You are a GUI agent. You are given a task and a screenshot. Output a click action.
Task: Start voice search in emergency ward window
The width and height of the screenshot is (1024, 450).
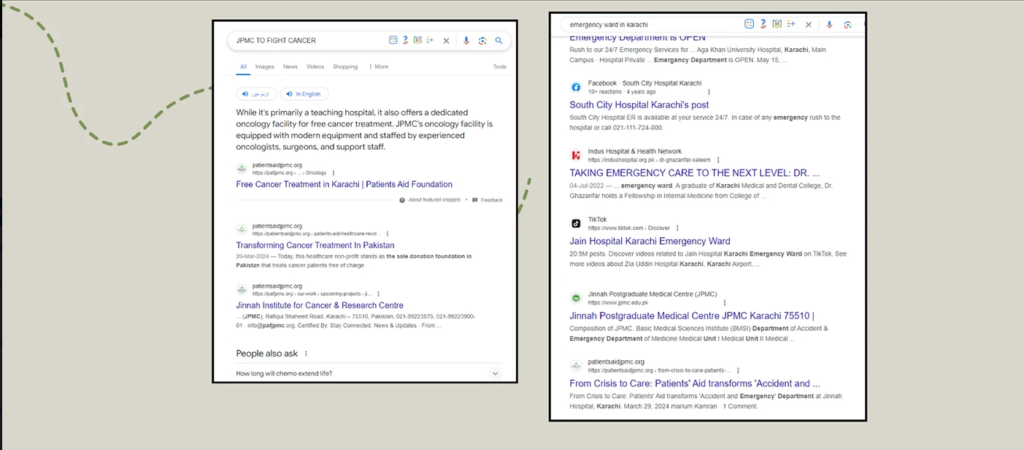click(829, 24)
